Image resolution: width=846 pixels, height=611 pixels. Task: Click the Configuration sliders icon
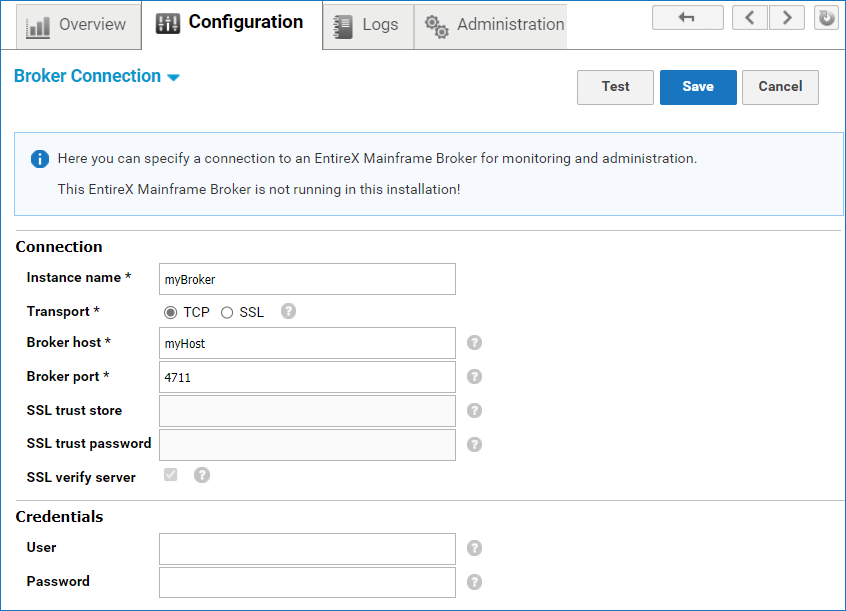pos(168,23)
